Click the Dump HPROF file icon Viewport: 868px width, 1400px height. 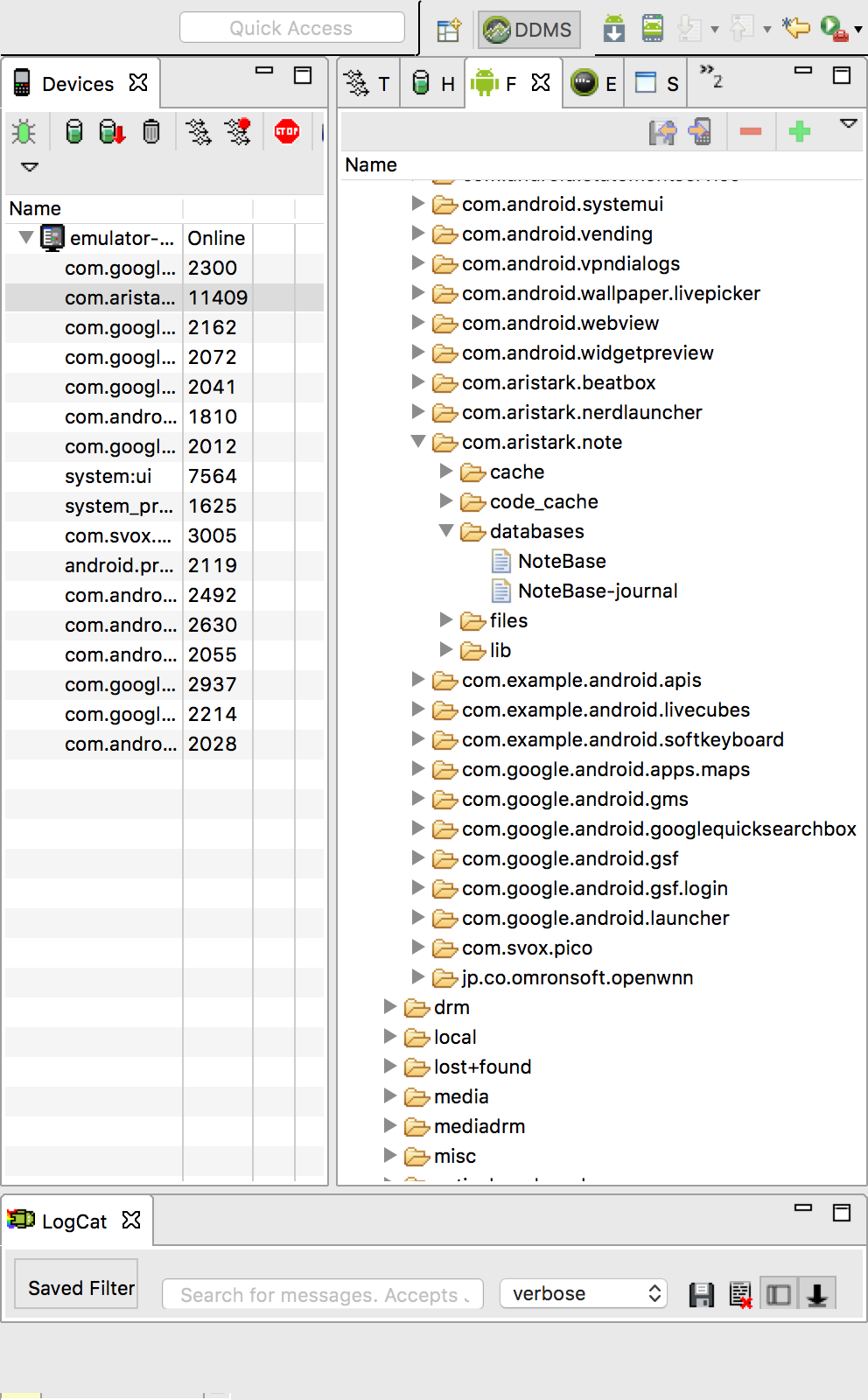coord(112,132)
